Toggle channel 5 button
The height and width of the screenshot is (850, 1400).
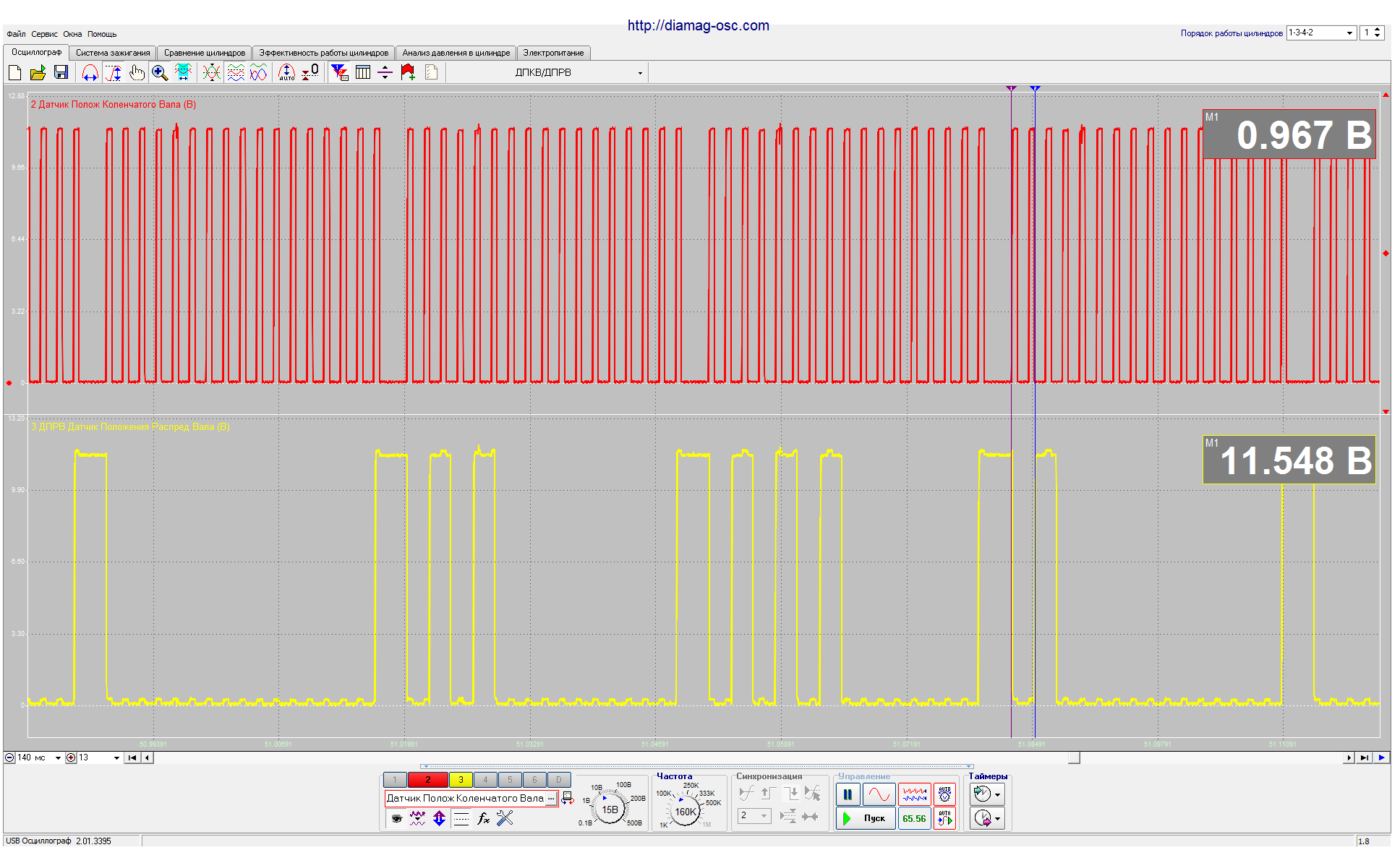pos(510,780)
